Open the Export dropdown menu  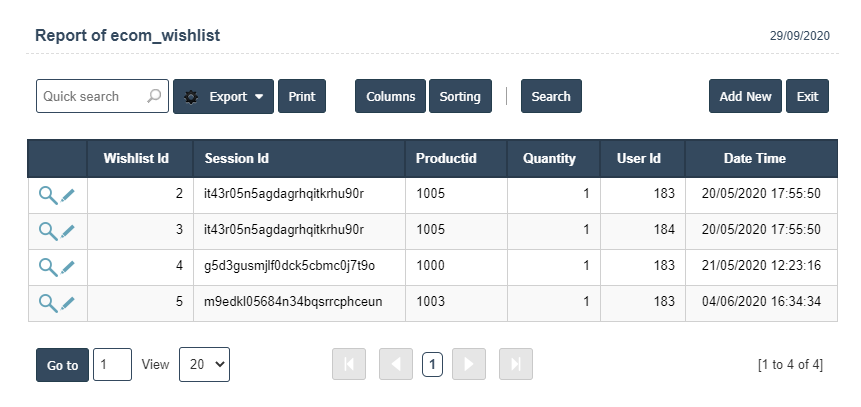pyautogui.click(x=223, y=97)
